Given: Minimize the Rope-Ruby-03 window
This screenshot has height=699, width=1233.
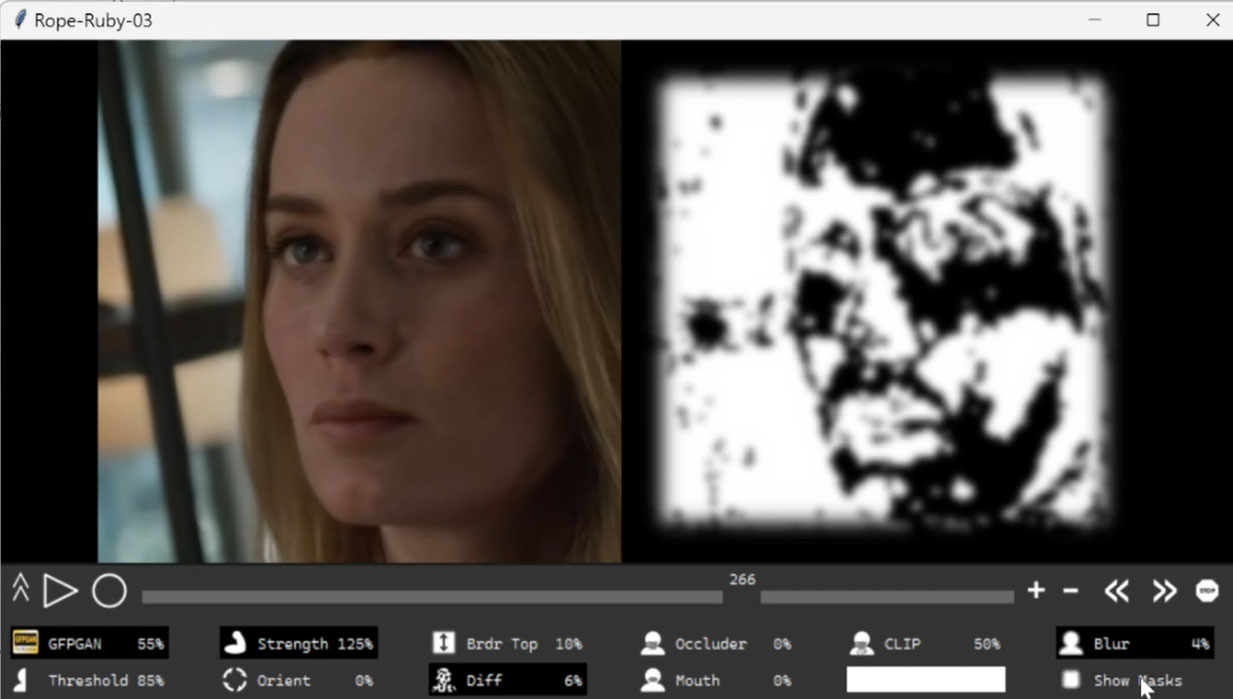Looking at the screenshot, I should [x=1095, y=20].
